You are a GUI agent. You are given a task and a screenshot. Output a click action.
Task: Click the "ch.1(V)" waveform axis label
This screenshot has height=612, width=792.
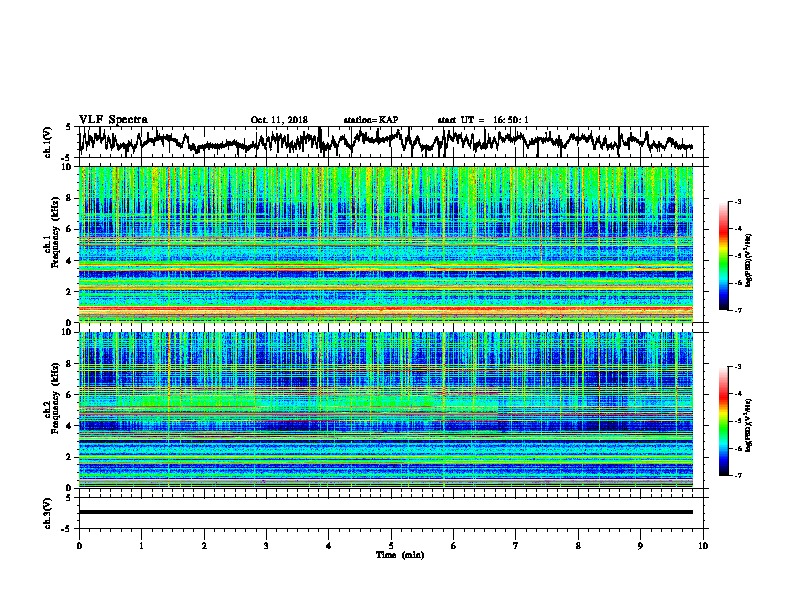[48, 142]
